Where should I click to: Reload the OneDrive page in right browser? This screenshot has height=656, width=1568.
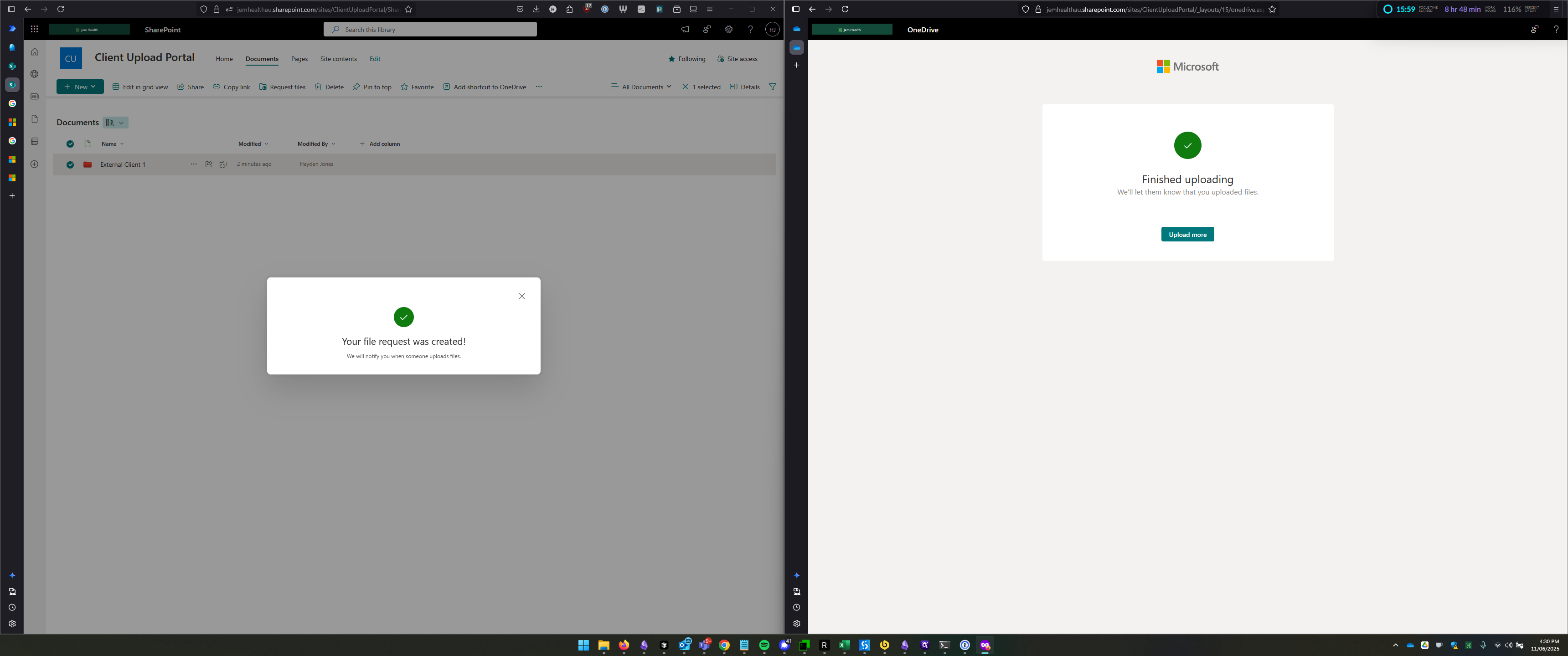[x=845, y=9]
